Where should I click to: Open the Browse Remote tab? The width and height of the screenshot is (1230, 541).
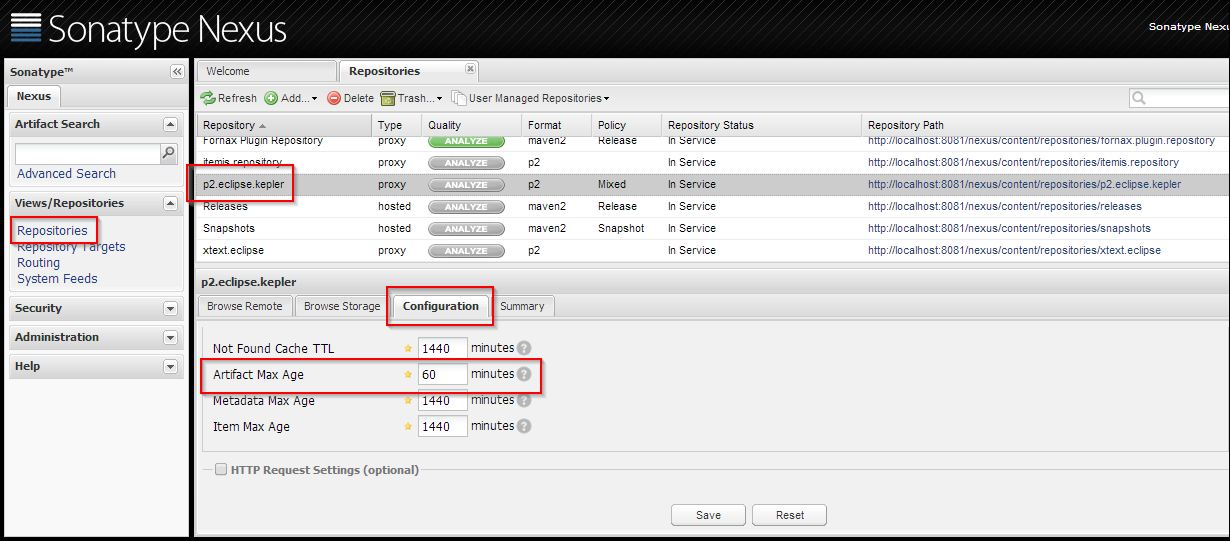coord(246,306)
